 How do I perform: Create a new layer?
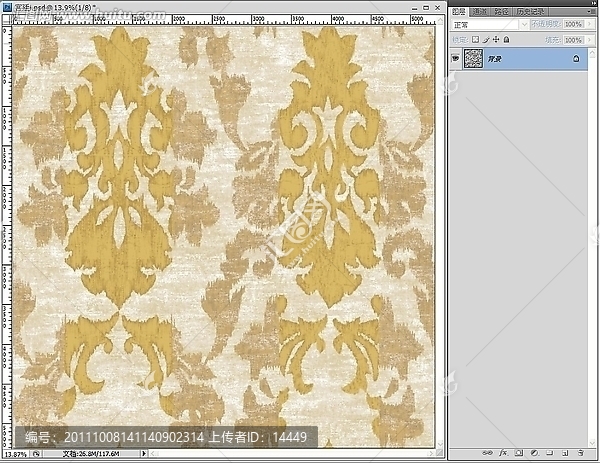coord(565,453)
